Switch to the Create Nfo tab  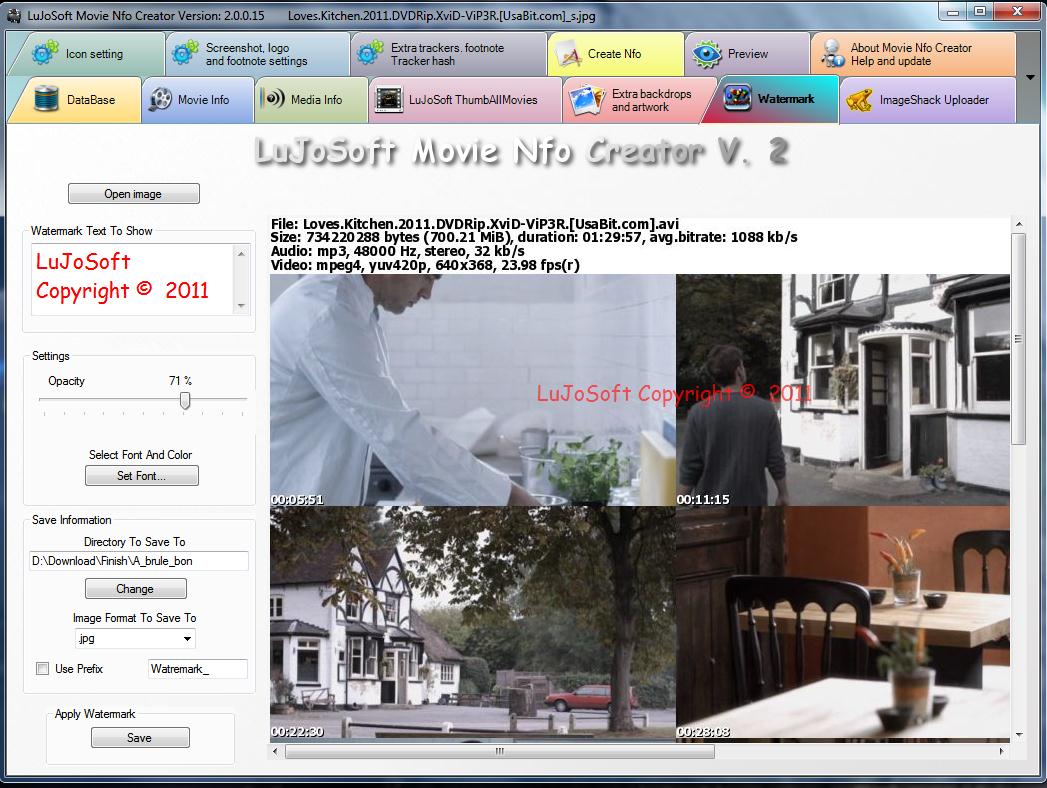tap(616, 53)
